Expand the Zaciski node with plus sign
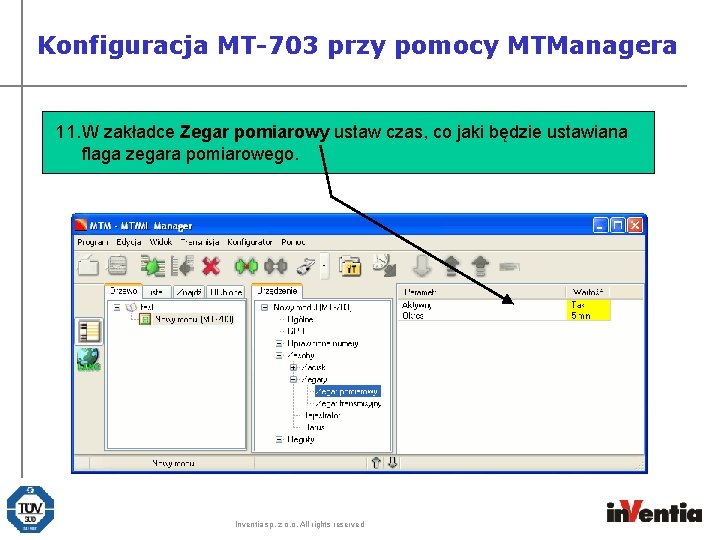This screenshot has height=540, width=720. pyautogui.click(x=293, y=367)
